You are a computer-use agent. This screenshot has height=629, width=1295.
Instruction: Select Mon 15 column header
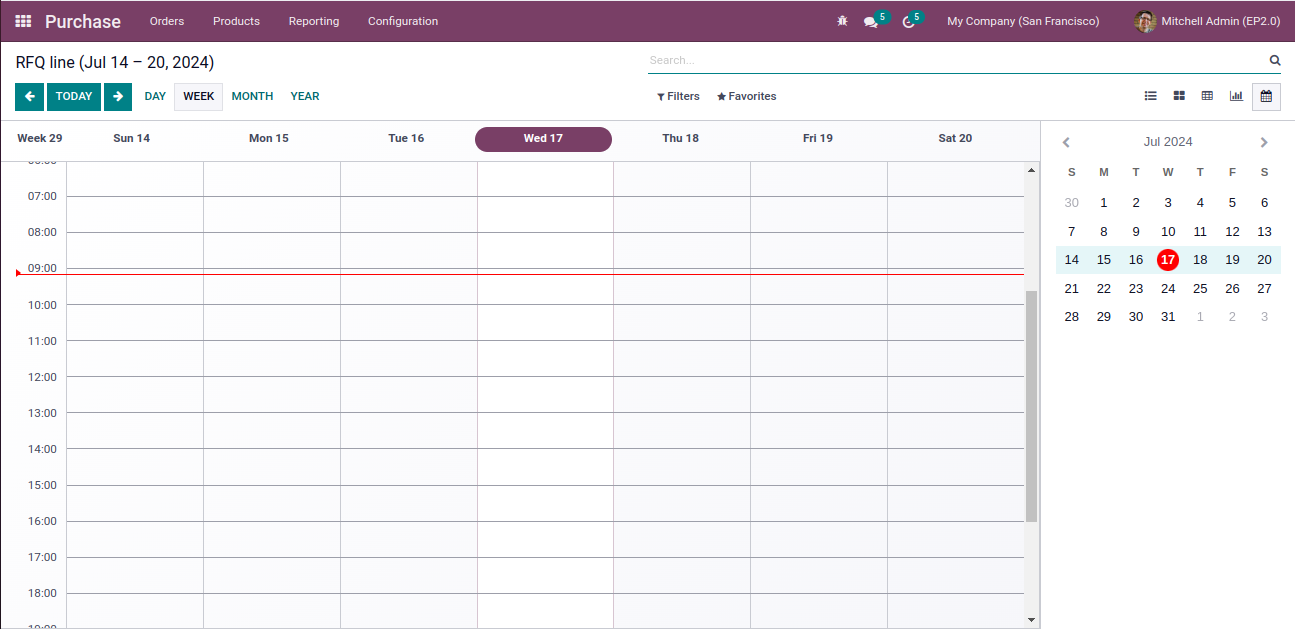(x=268, y=139)
